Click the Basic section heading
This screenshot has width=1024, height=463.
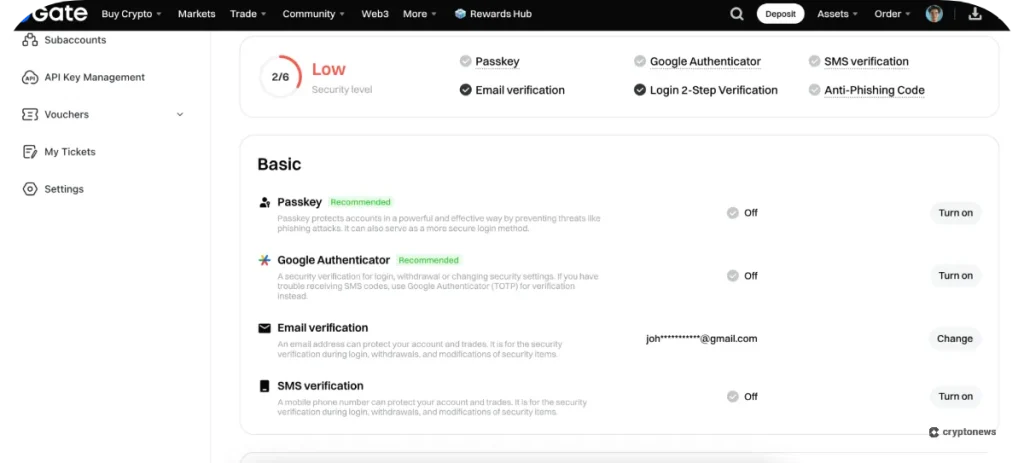point(280,164)
